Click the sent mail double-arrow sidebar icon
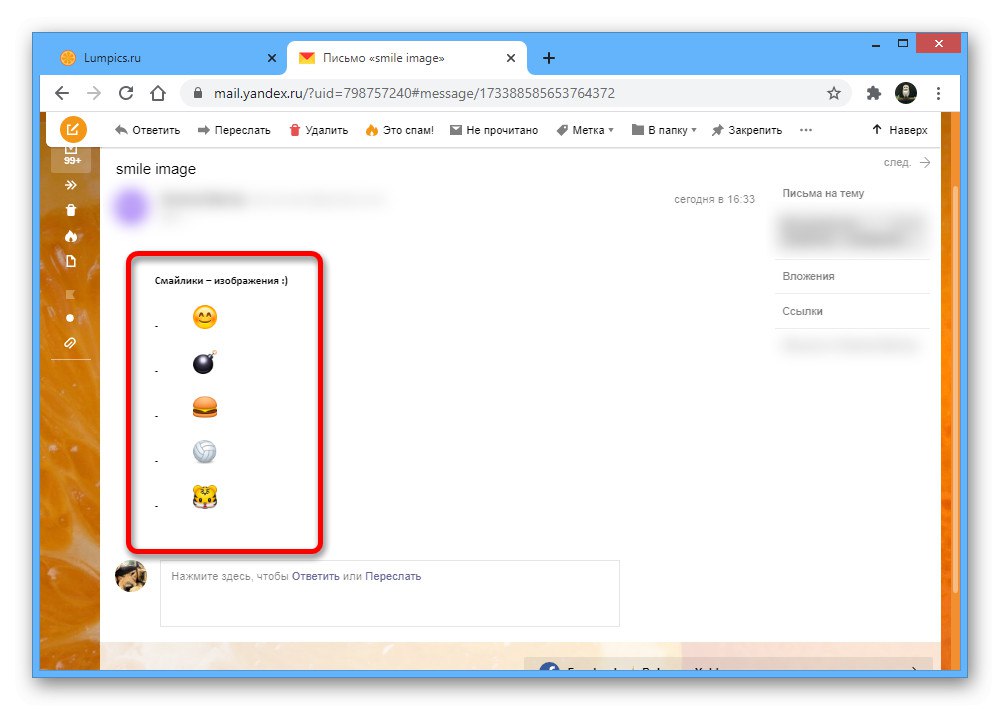The image size is (1000, 710). 71,185
